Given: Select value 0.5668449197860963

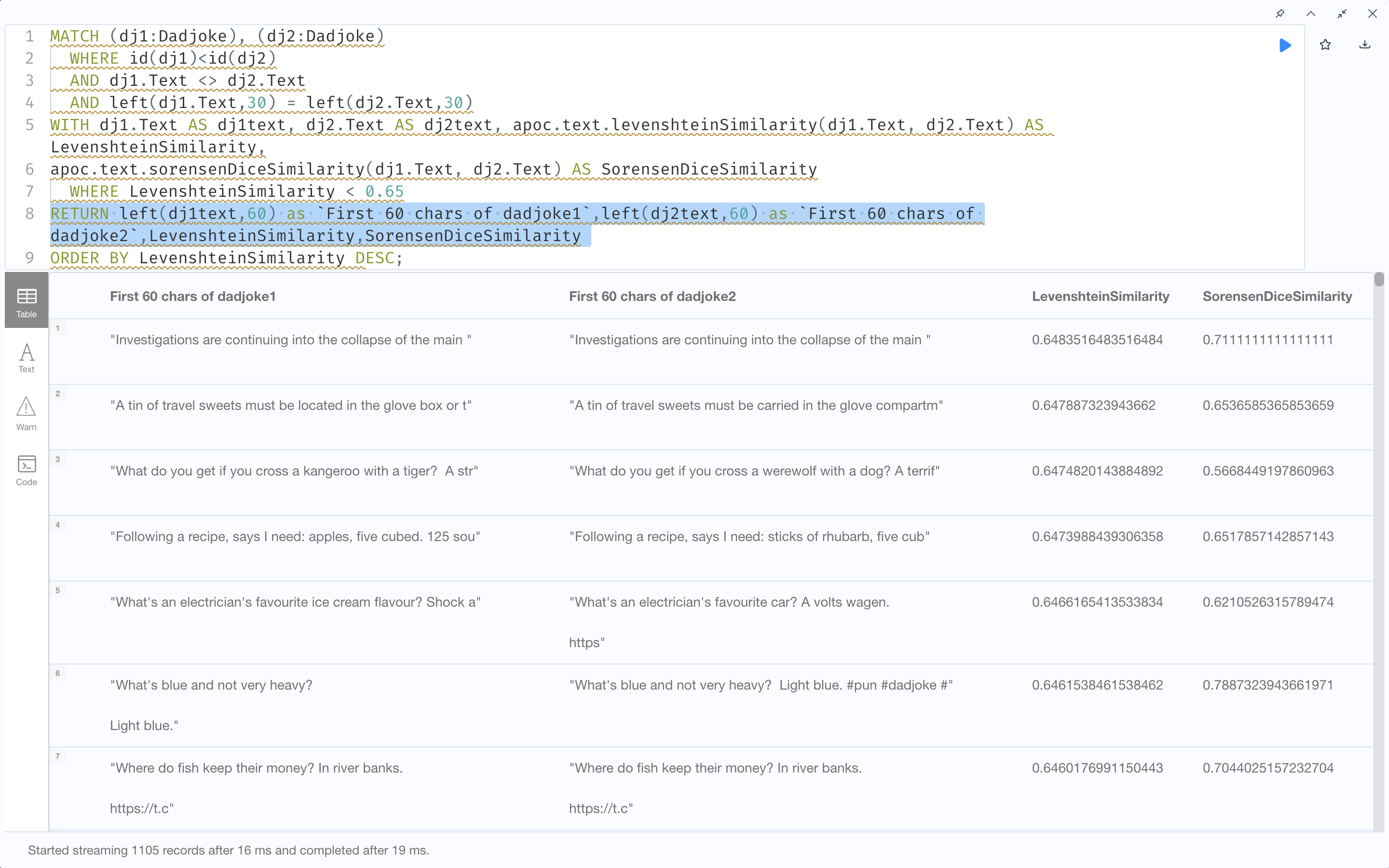Looking at the screenshot, I should point(1268,471).
